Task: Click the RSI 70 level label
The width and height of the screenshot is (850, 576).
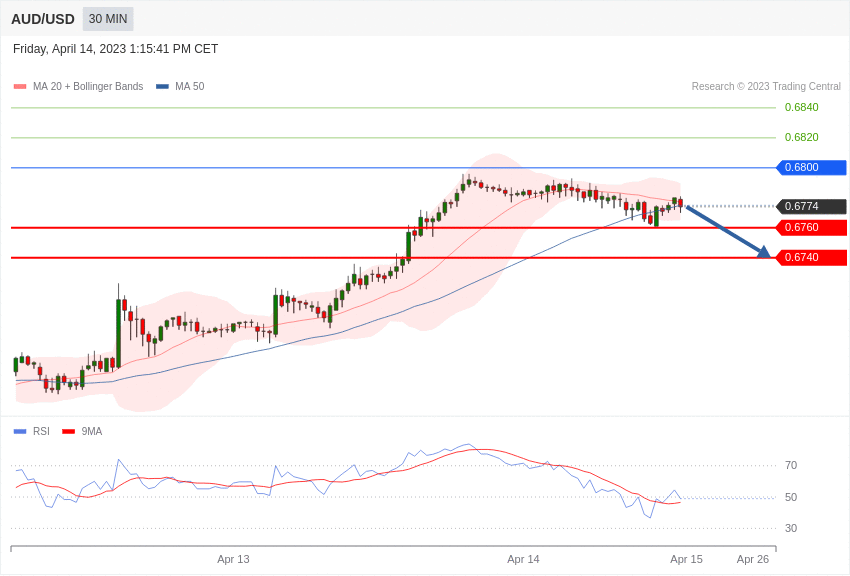Action: pyautogui.click(x=791, y=465)
